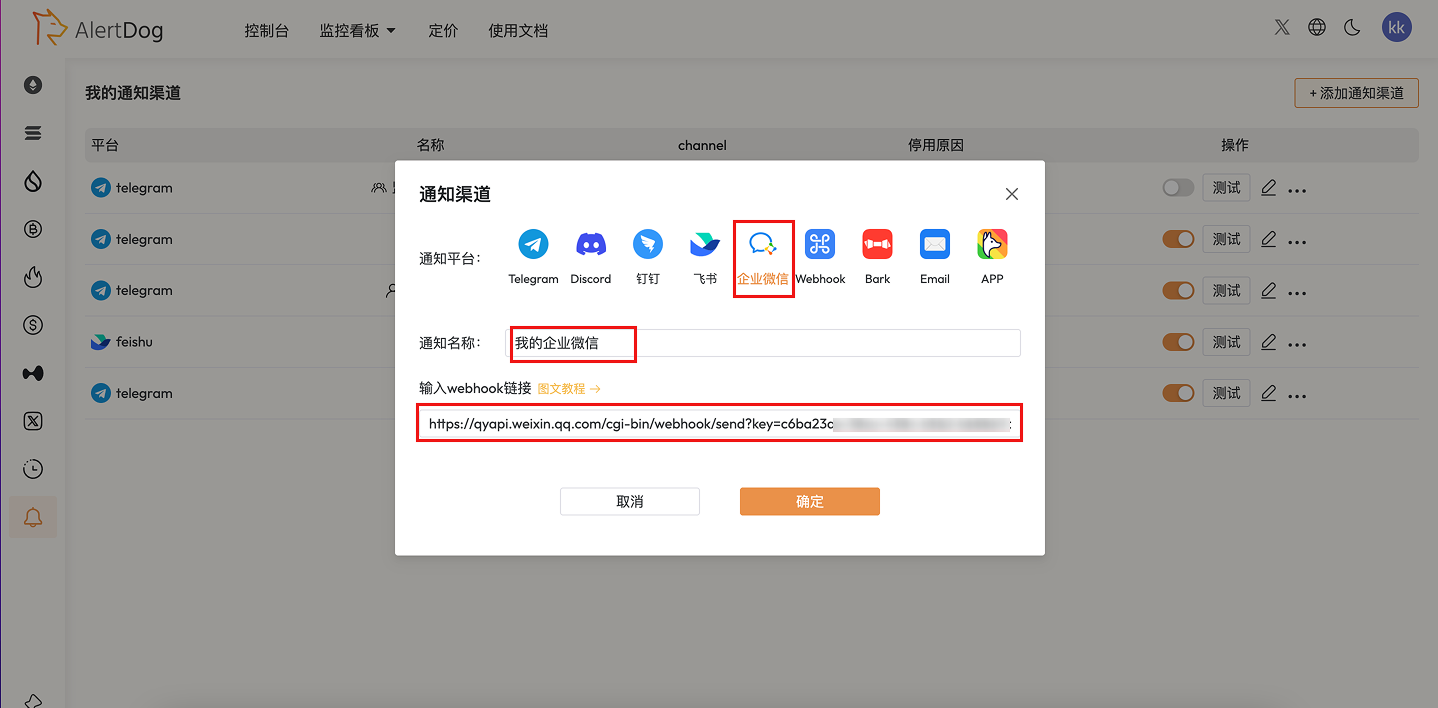1438x708 pixels.
Task: Open the 使用文档 menu item
Action: tap(518, 30)
